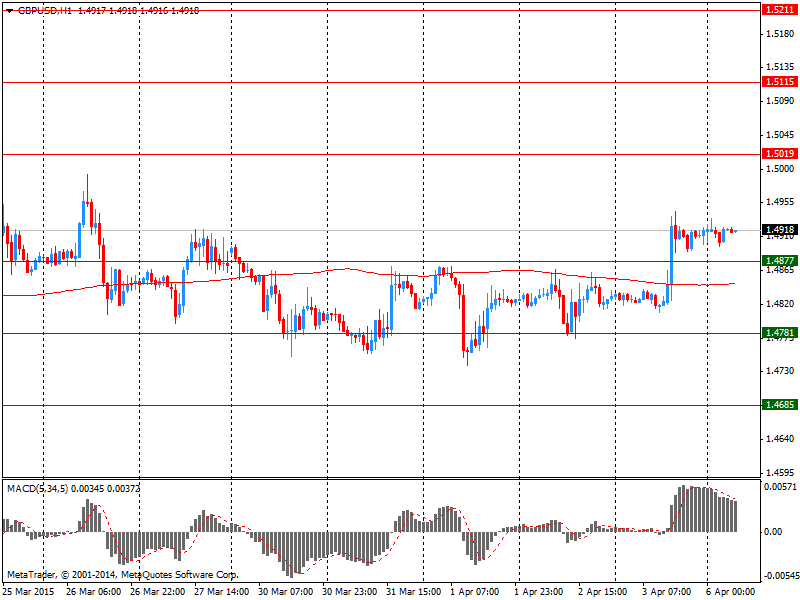This screenshot has height=600, width=800.
Task: Click the 1.5090 price scale value
Action: [781, 101]
